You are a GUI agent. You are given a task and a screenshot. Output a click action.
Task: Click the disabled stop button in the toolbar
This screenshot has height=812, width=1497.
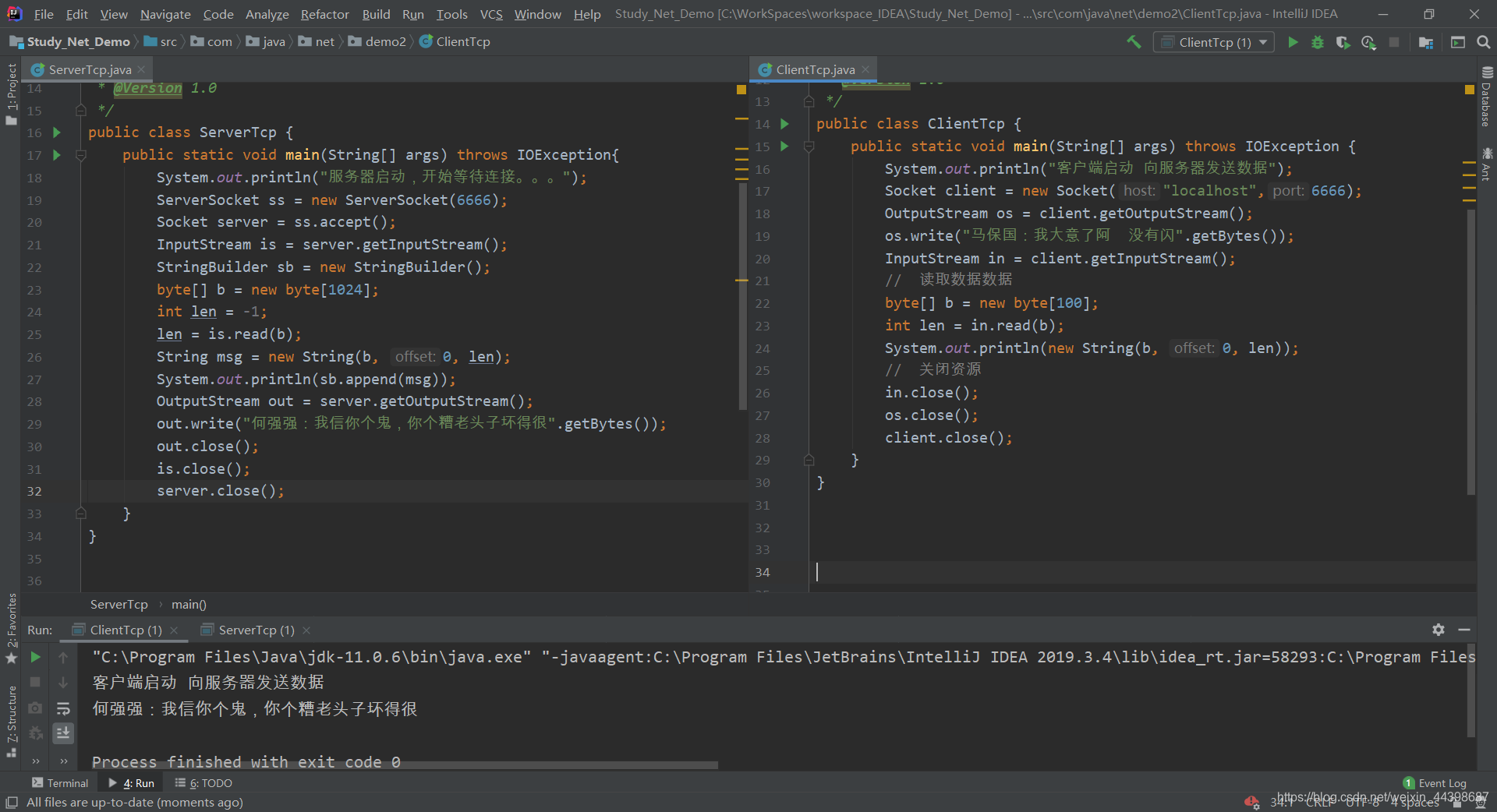pyautogui.click(x=1394, y=42)
